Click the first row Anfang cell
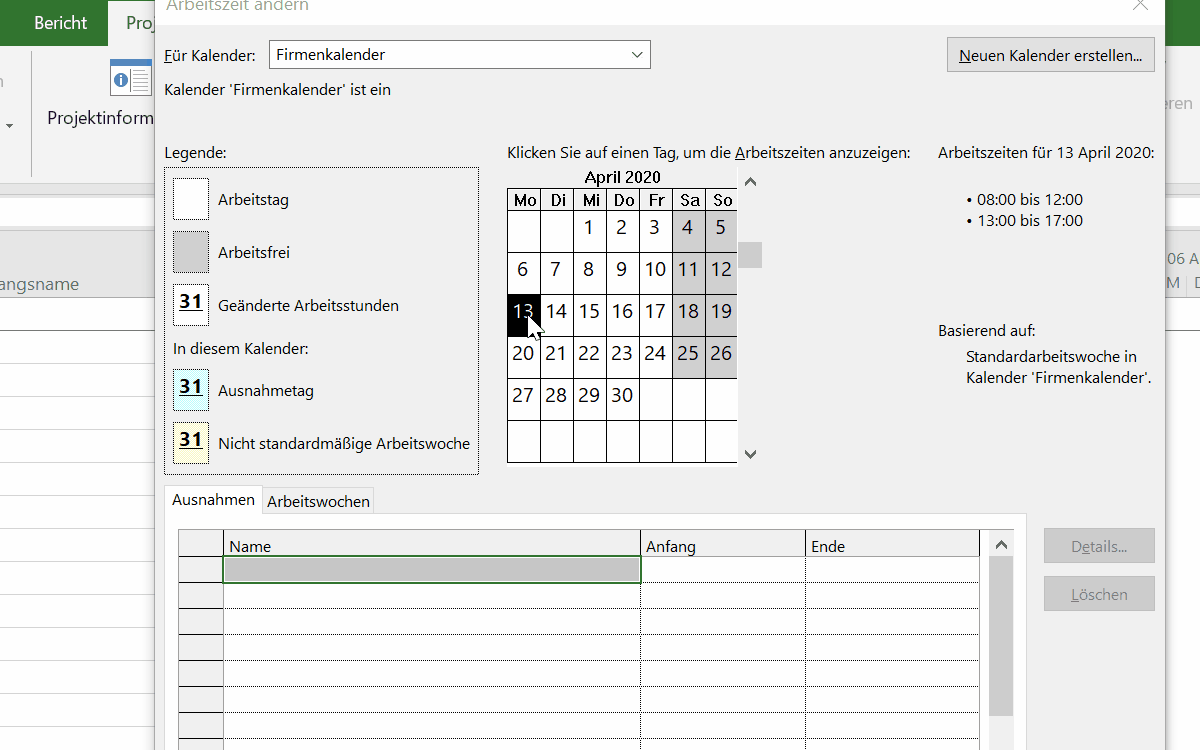 722,570
